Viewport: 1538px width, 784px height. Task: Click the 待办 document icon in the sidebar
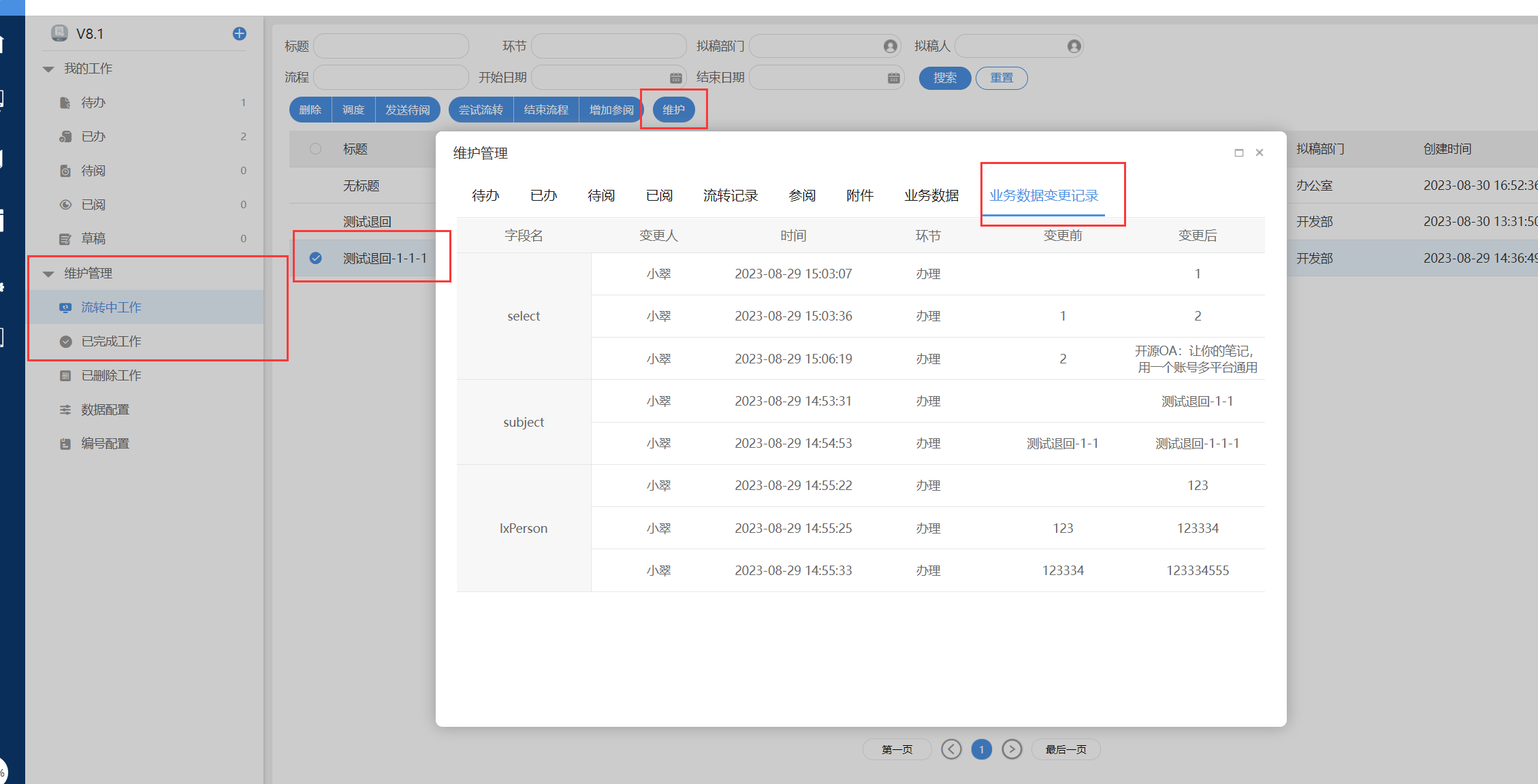tap(65, 103)
